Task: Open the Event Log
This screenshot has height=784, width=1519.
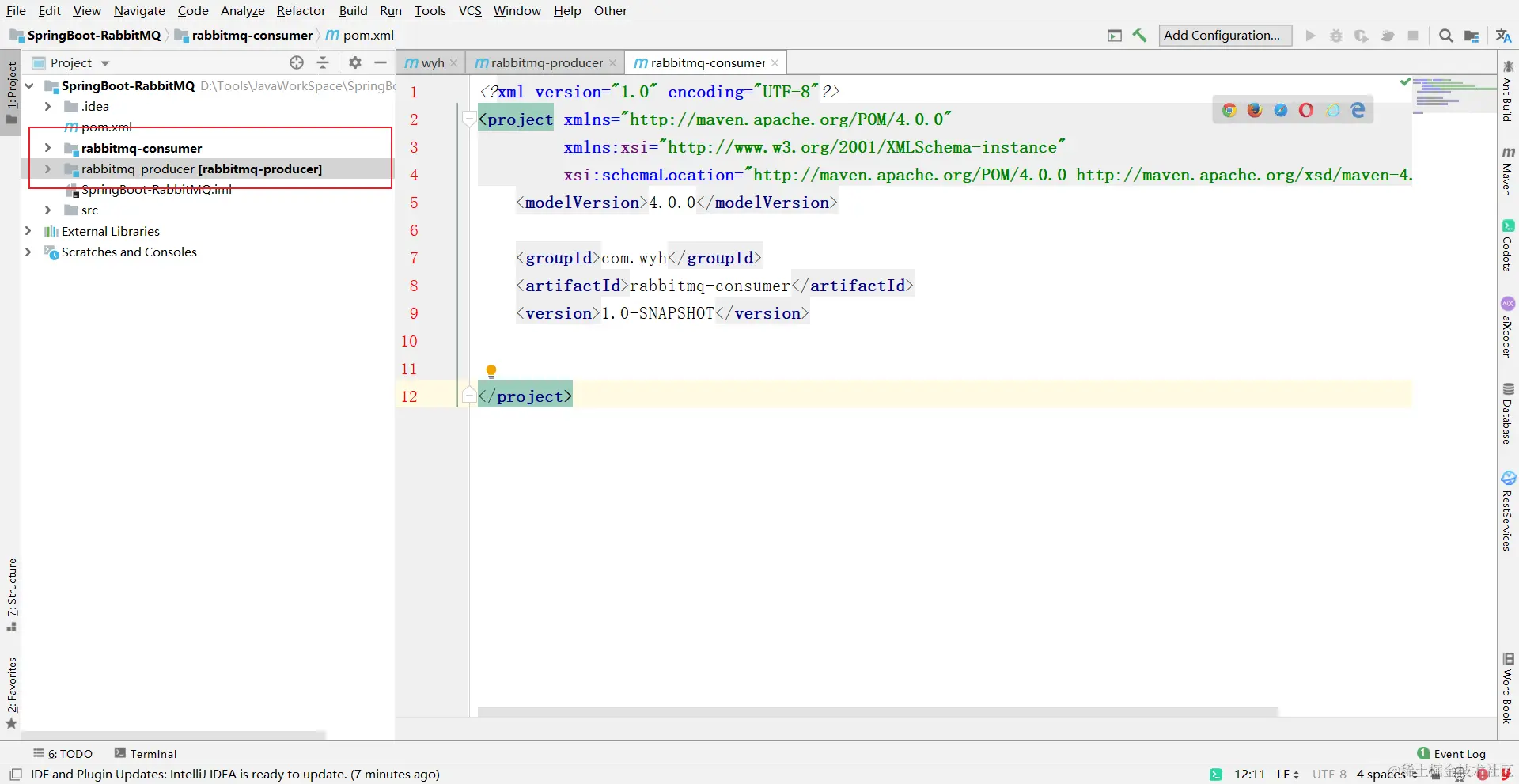Action: (x=1452, y=754)
